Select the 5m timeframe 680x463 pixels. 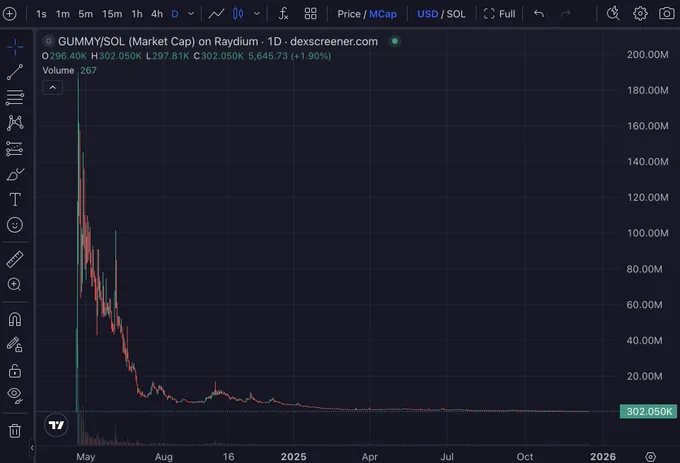[x=85, y=14]
